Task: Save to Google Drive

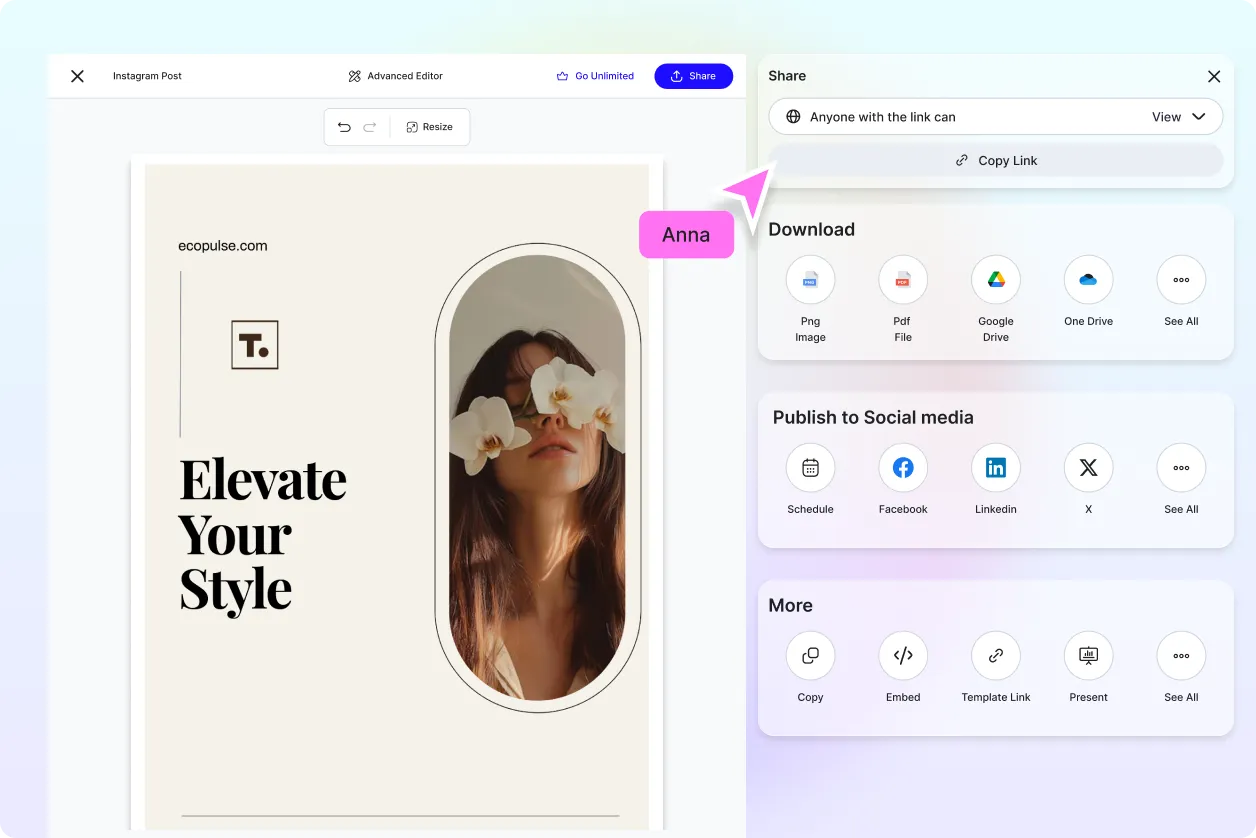Action: tap(996, 280)
